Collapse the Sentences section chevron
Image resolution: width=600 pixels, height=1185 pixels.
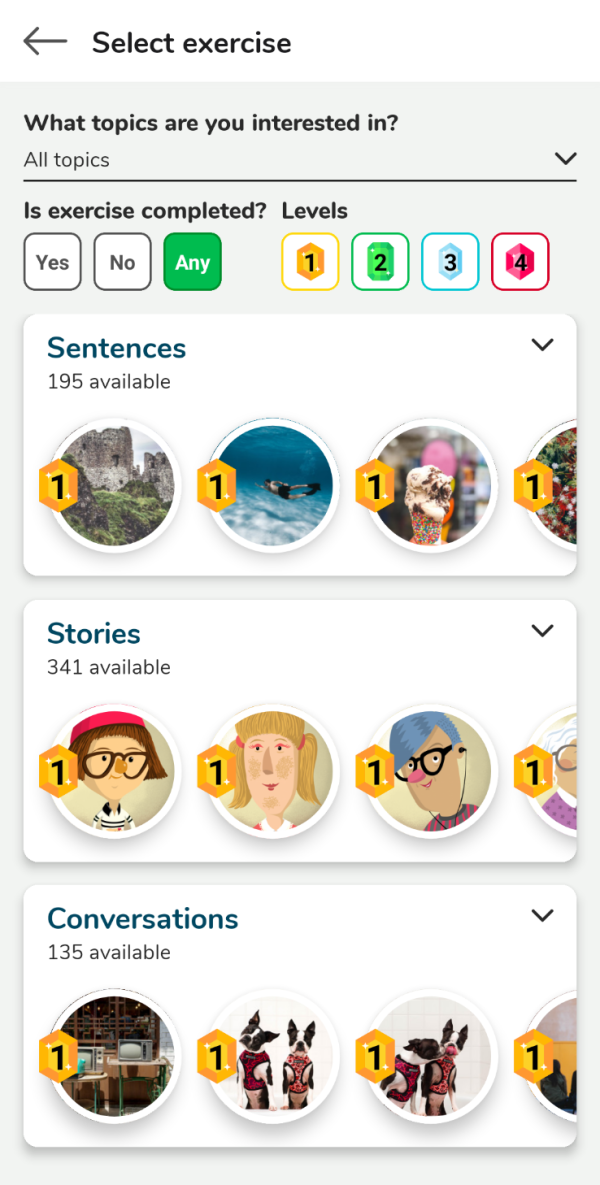pyautogui.click(x=542, y=345)
